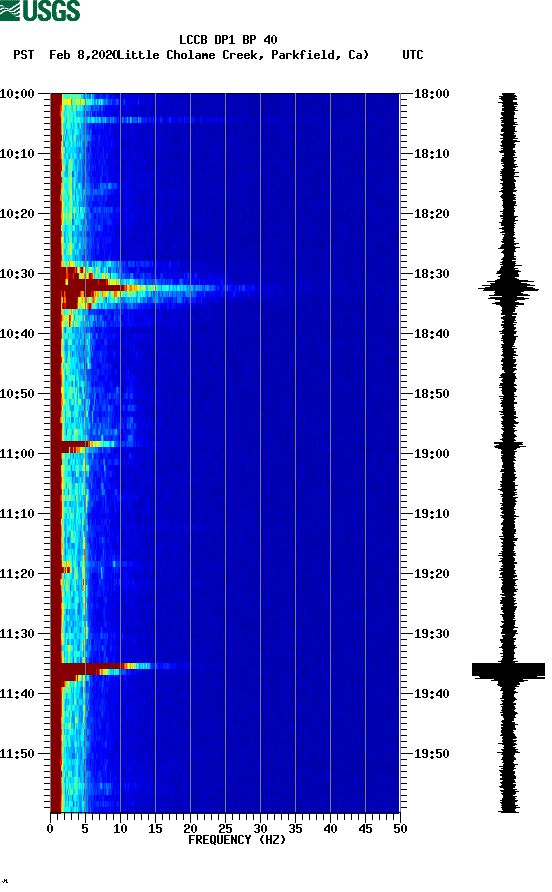
Task: Click the 19:50 UTC time label
Action: point(432,754)
